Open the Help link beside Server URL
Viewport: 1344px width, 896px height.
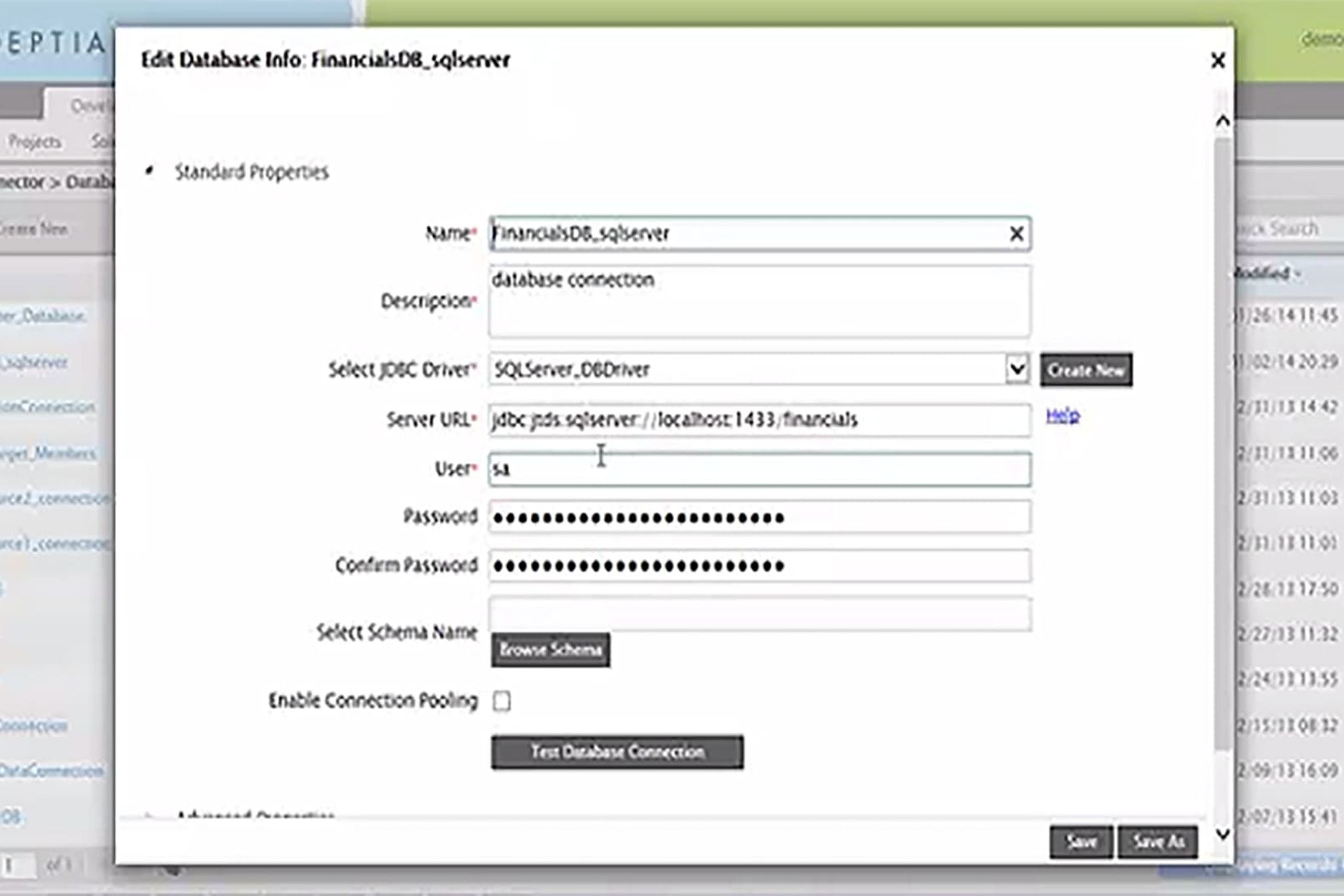coord(1063,416)
